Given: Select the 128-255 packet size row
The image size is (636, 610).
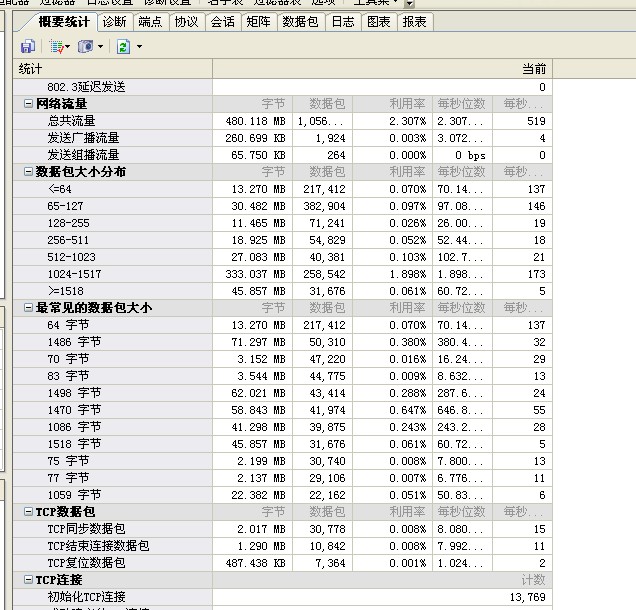Looking at the screenshot, I should point(282,223).
